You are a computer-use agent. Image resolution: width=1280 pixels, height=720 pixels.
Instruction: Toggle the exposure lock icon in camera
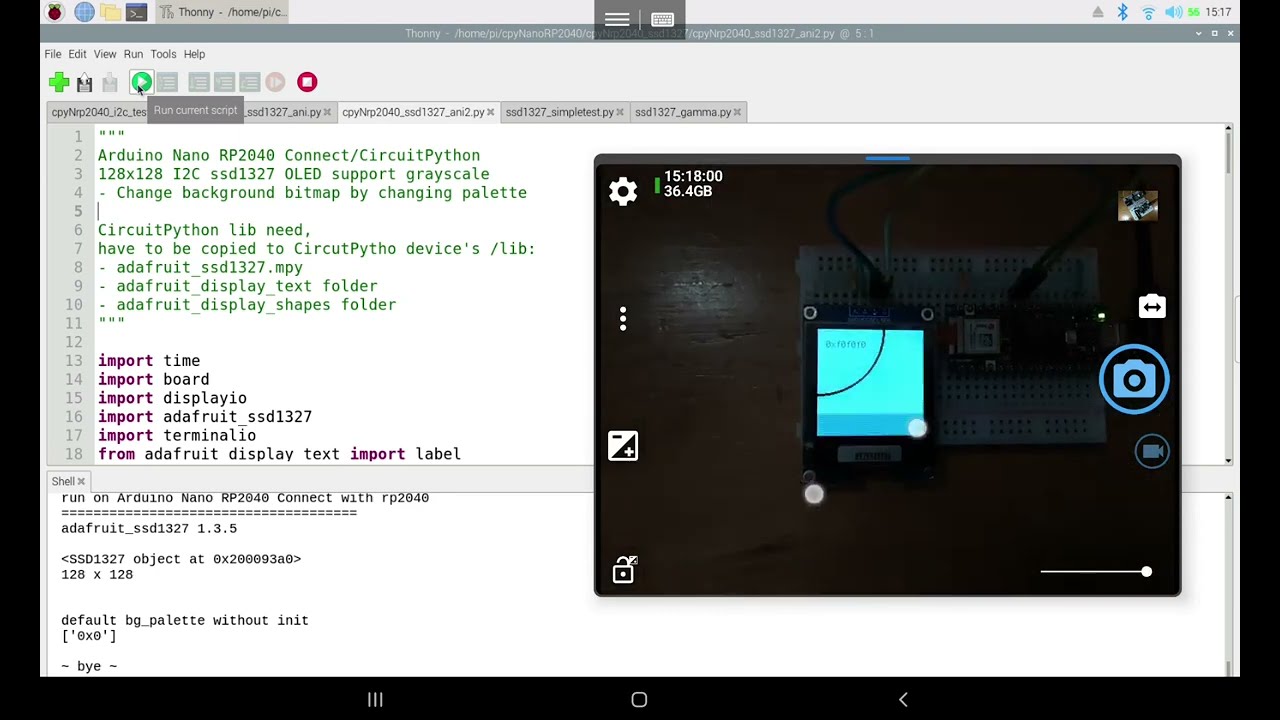click(623, 569)
